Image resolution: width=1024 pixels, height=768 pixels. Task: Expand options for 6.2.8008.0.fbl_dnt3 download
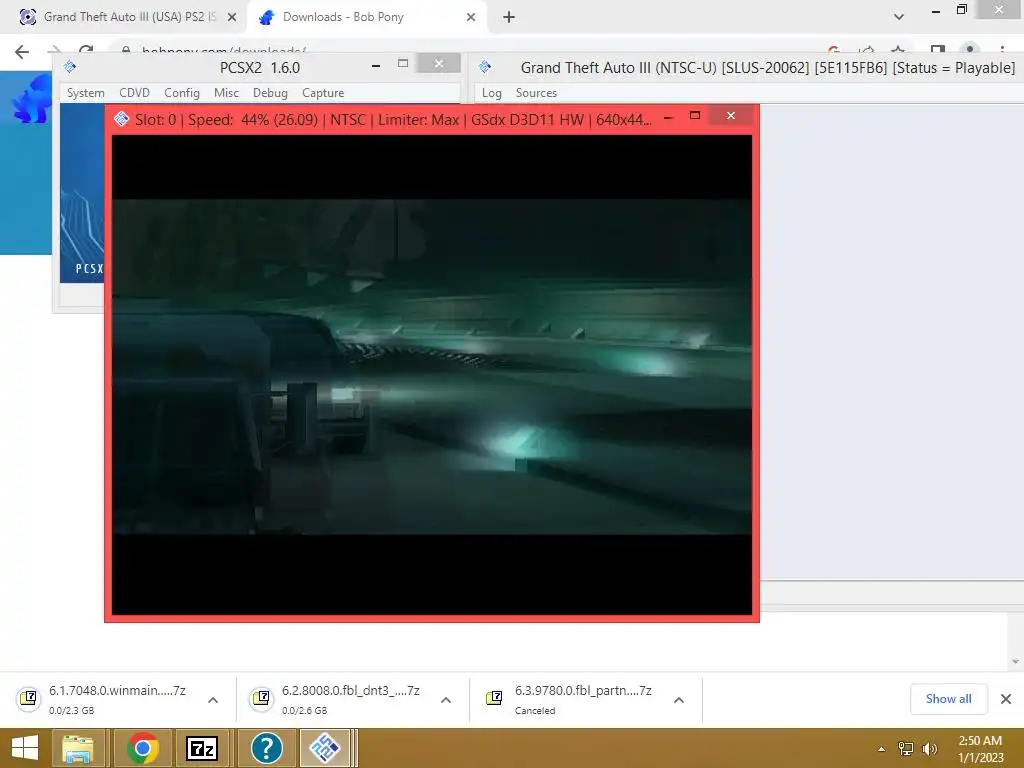[446, 700]
